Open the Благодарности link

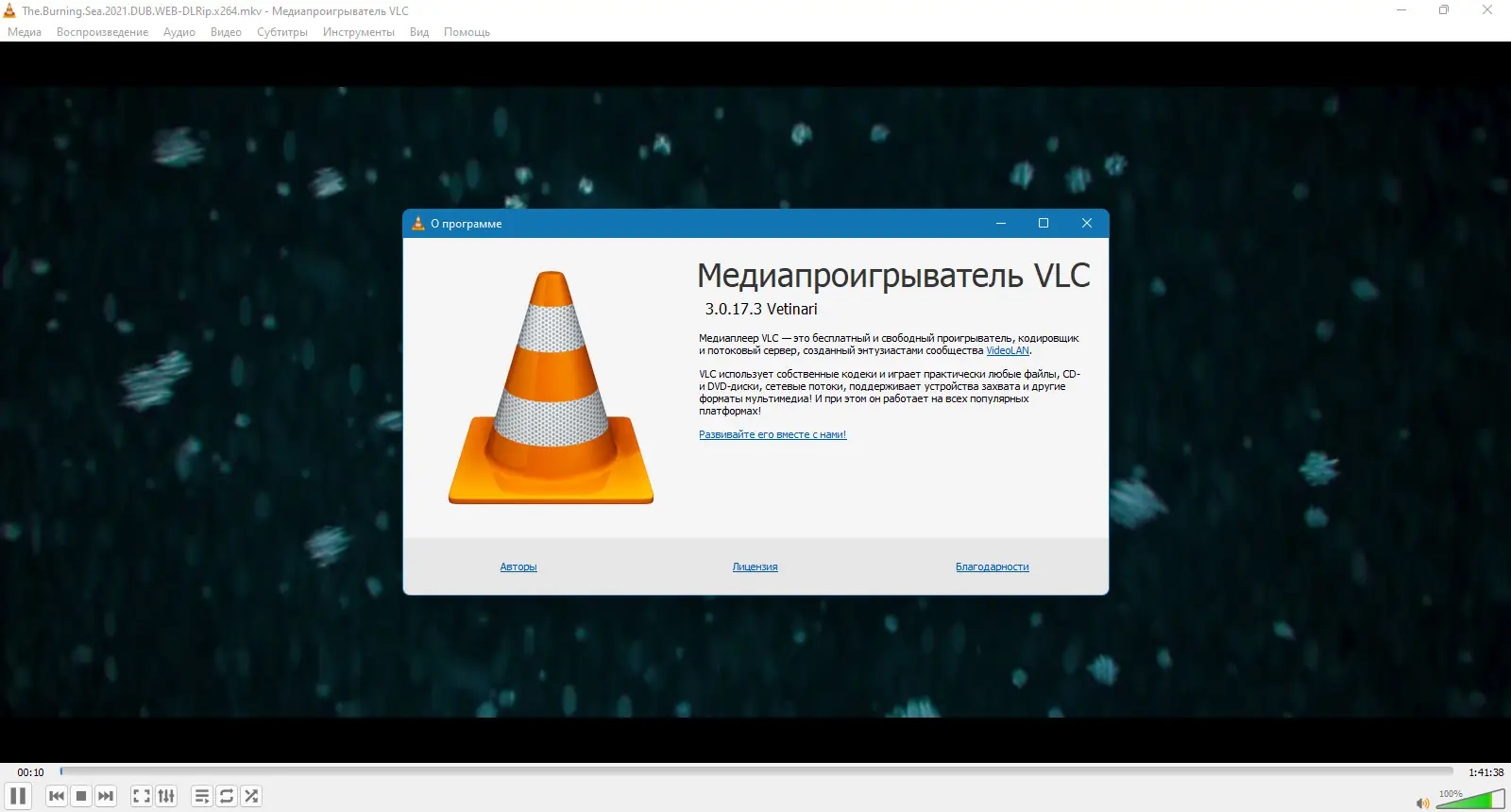[x=993, y=567]
